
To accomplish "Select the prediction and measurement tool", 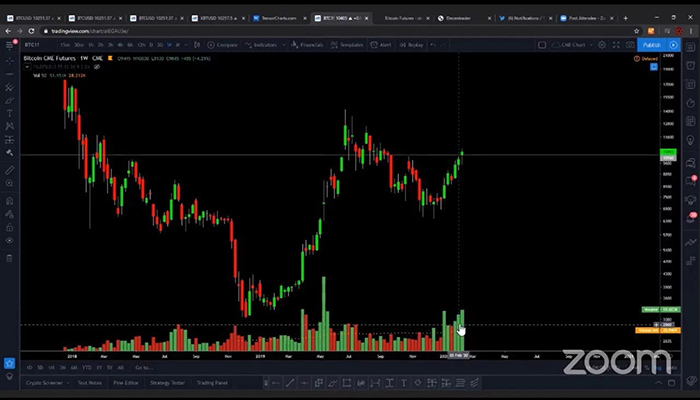I will (x=9, y=140).
